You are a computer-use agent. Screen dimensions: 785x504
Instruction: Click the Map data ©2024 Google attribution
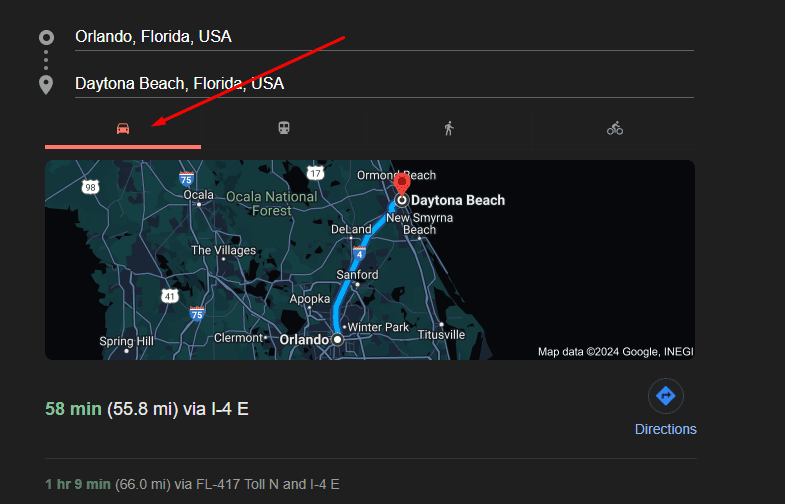pyautogui.click(x=615, y=351)
